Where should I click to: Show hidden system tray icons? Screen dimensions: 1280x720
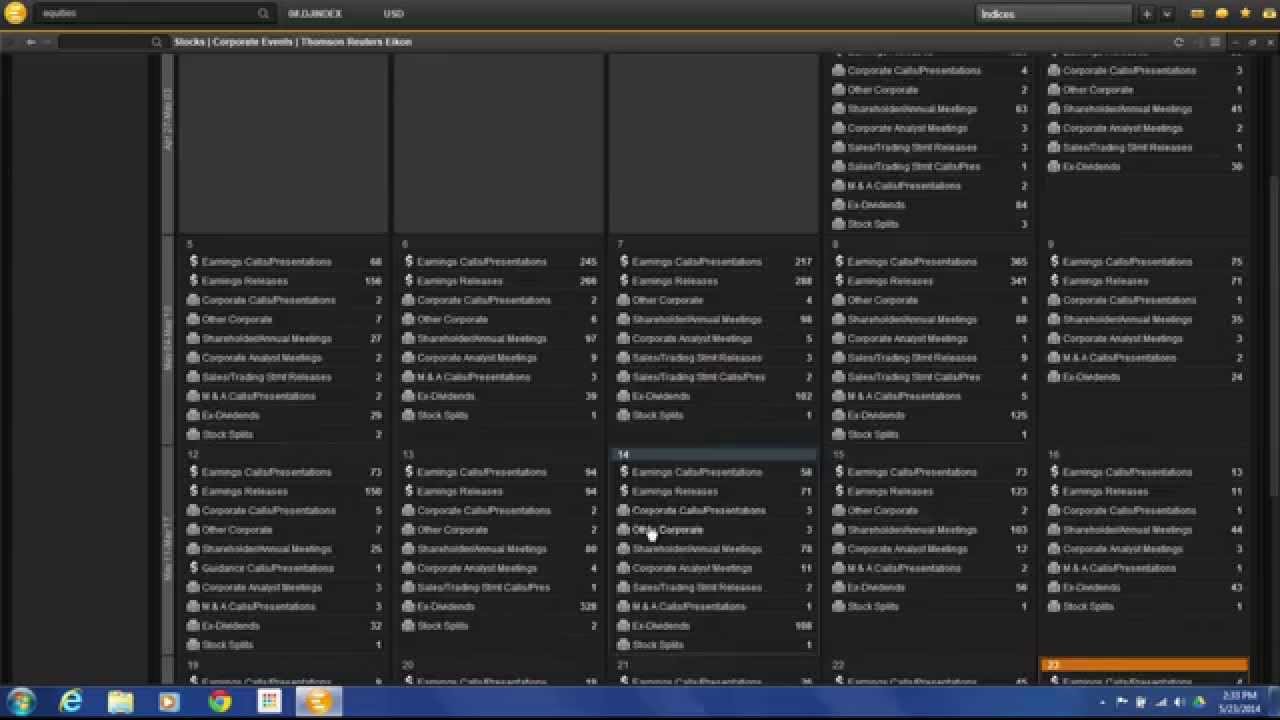point(1103,702)
